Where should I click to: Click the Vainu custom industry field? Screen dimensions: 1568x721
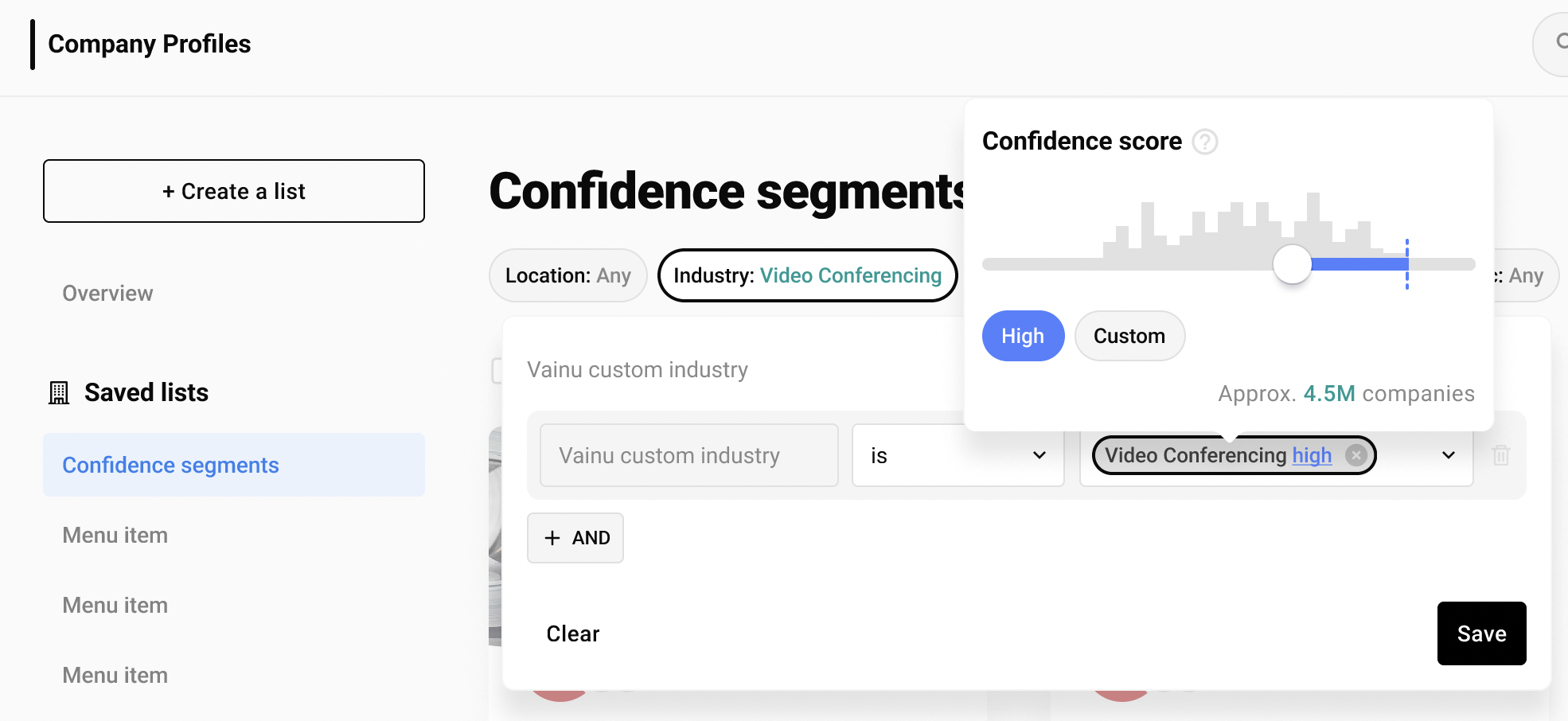coord(688,455)
